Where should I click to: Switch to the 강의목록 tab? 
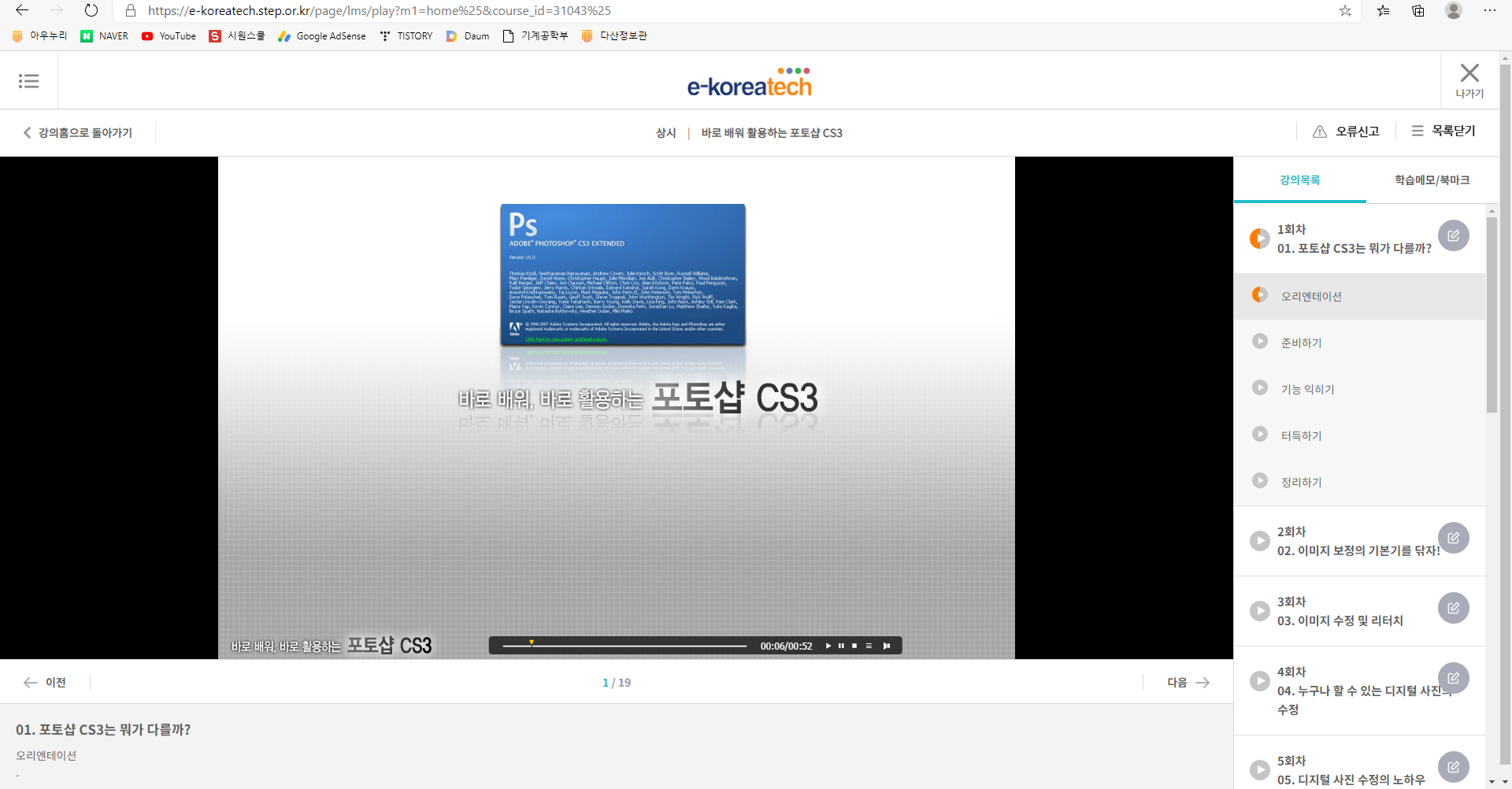(x=1300, y=180)
